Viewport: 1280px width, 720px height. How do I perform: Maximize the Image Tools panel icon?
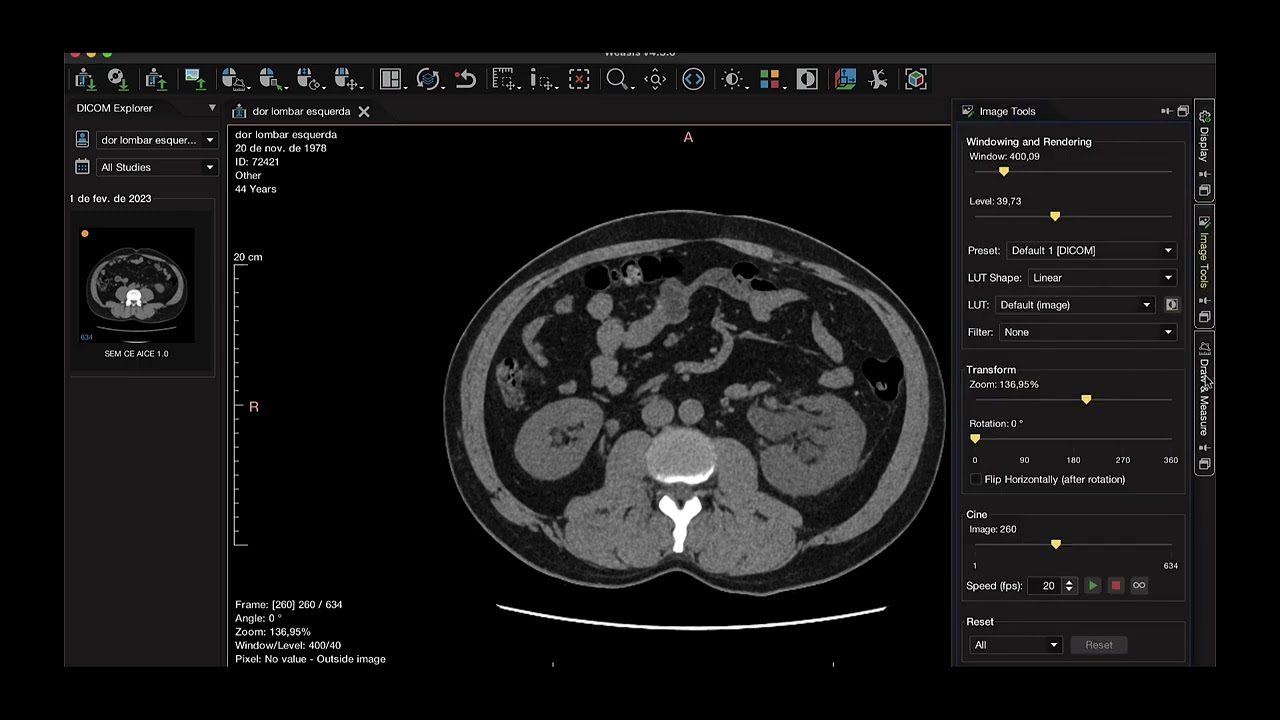click(x=1183, y=111)
